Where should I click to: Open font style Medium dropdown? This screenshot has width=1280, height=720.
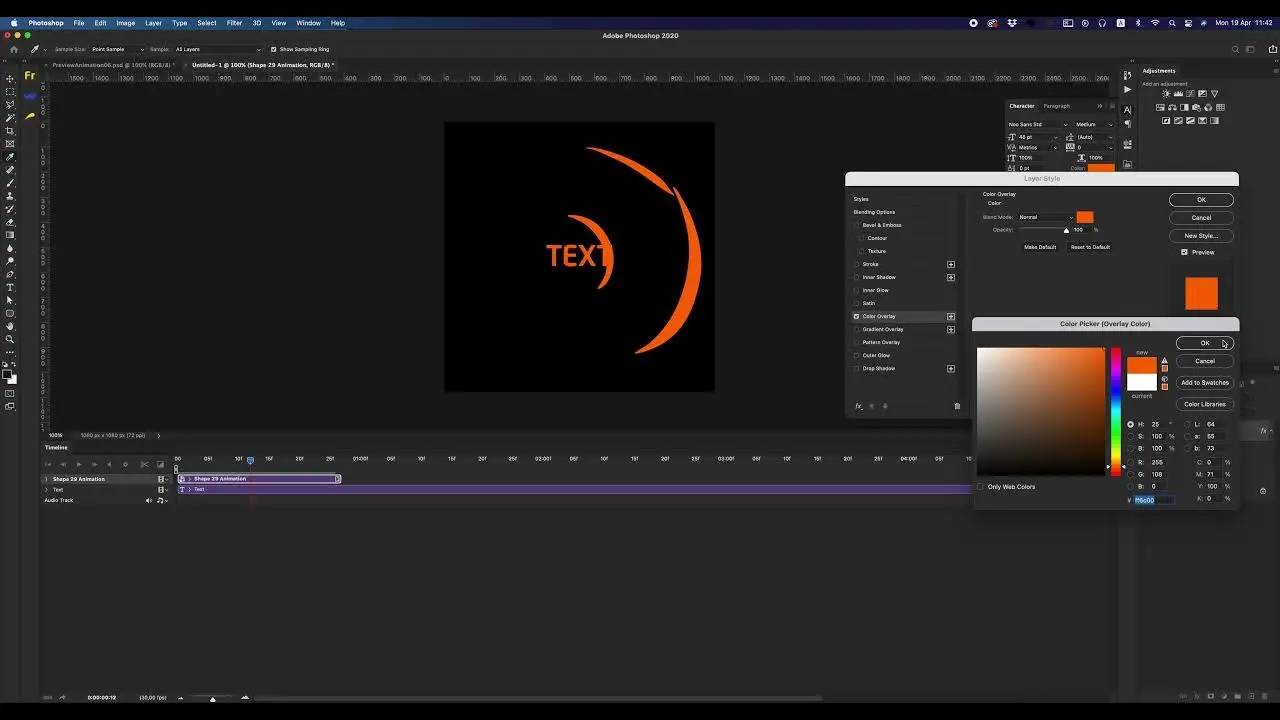(1094, 124)
